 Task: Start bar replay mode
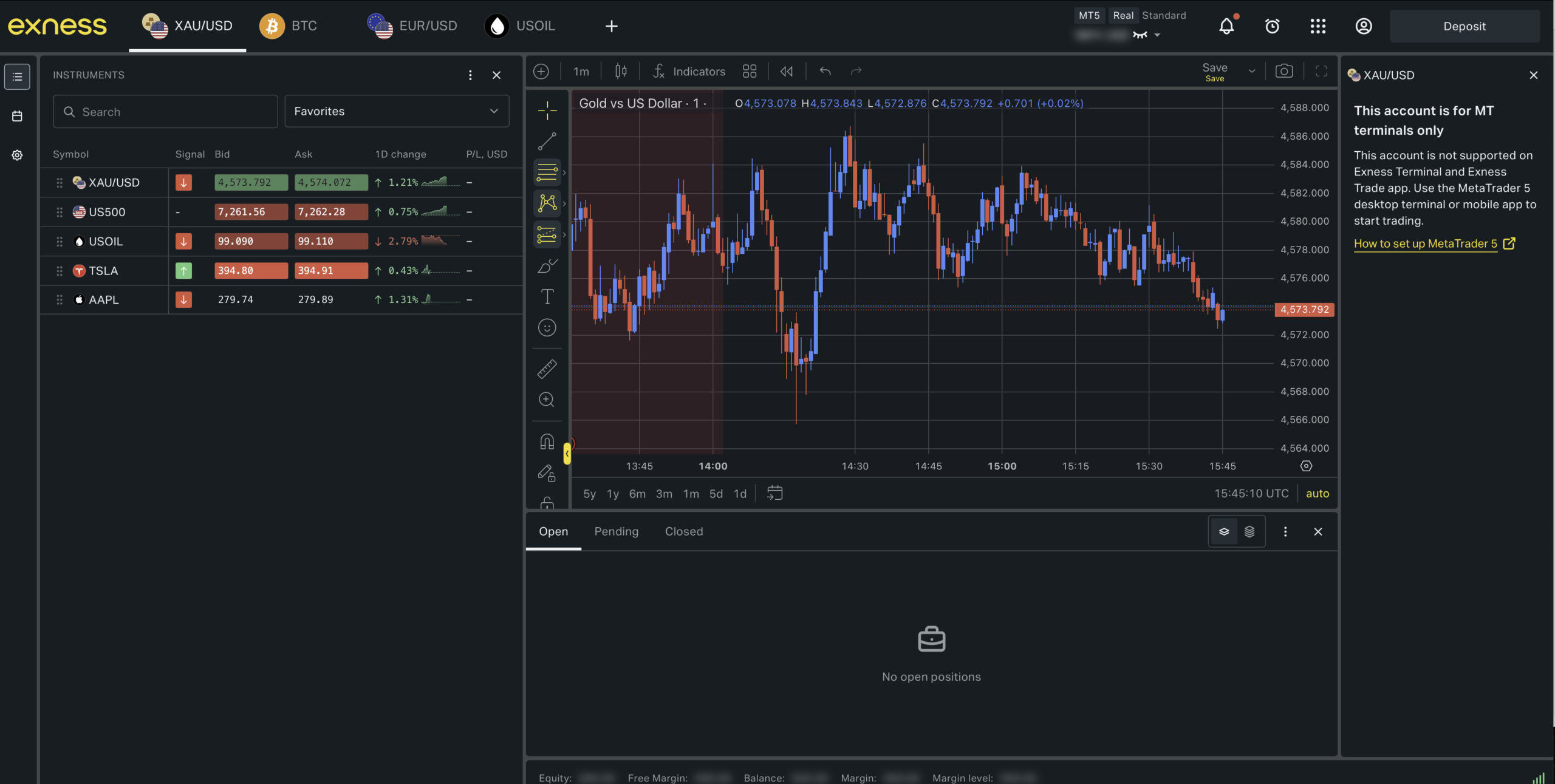pyautogui.click(x=787, y=72)
